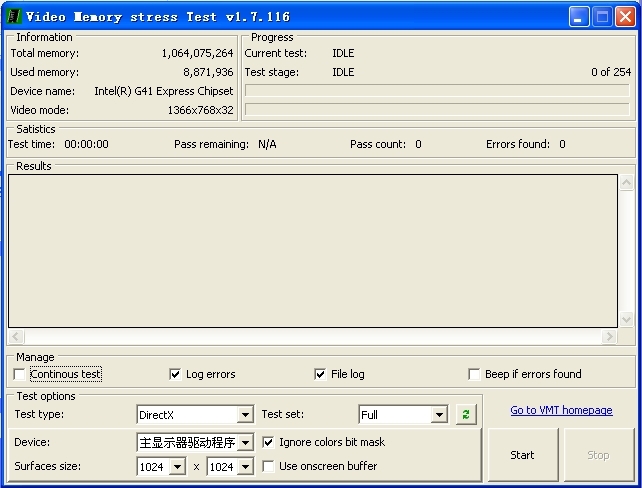Disable Ignore colors bit mask
Image resolution: width=642 pixels, height=488 pixels.
268,442
